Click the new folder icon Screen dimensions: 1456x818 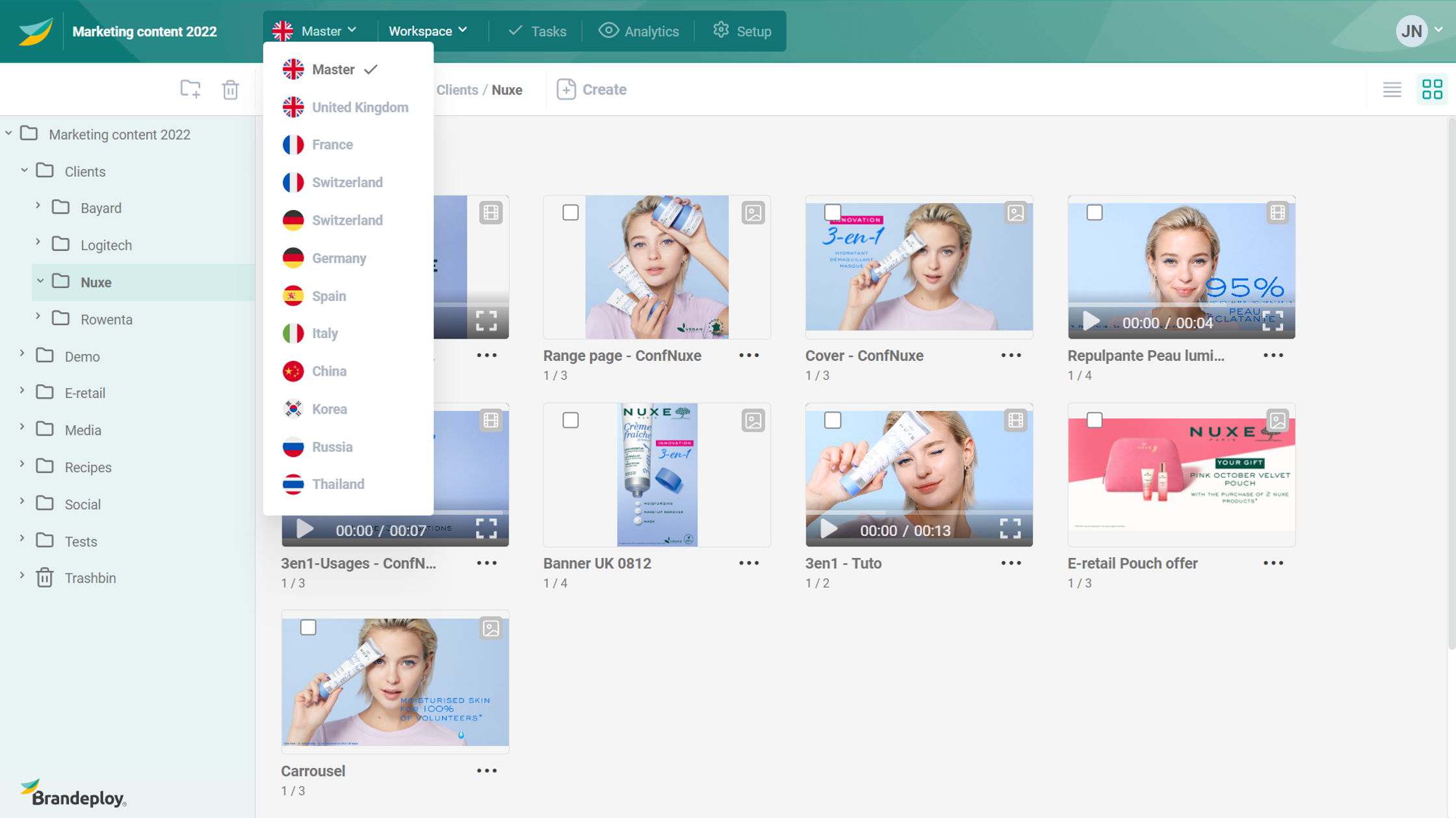pyautogui.click(x=190, y=89)
